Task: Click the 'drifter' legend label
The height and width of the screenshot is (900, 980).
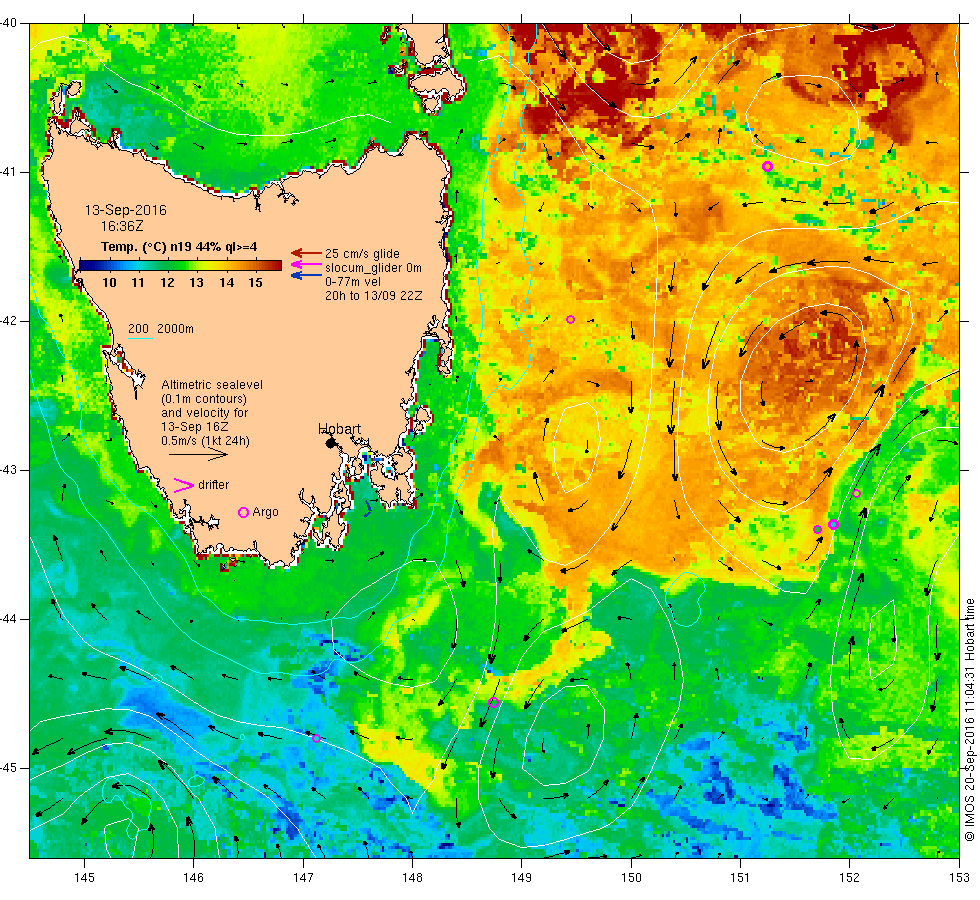Action: click(213, 485)
